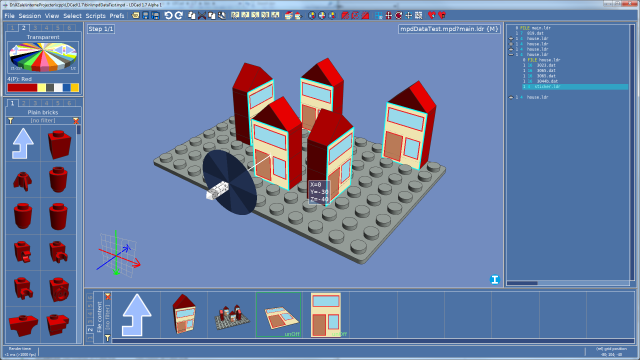
Task: Click the Open file folder toolbar icon
Action: pos(135,16)
